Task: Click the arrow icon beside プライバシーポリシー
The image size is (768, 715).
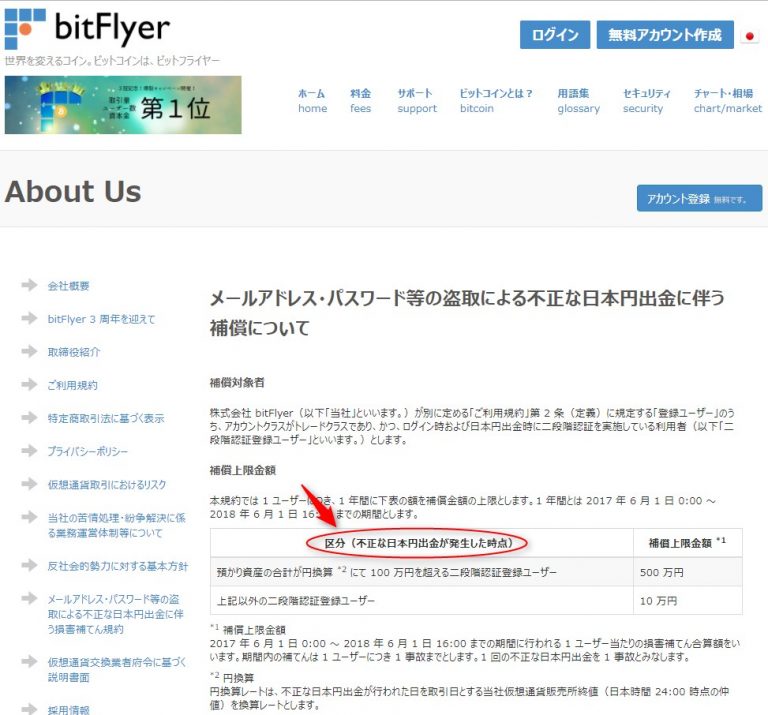Action: point(29,450)
